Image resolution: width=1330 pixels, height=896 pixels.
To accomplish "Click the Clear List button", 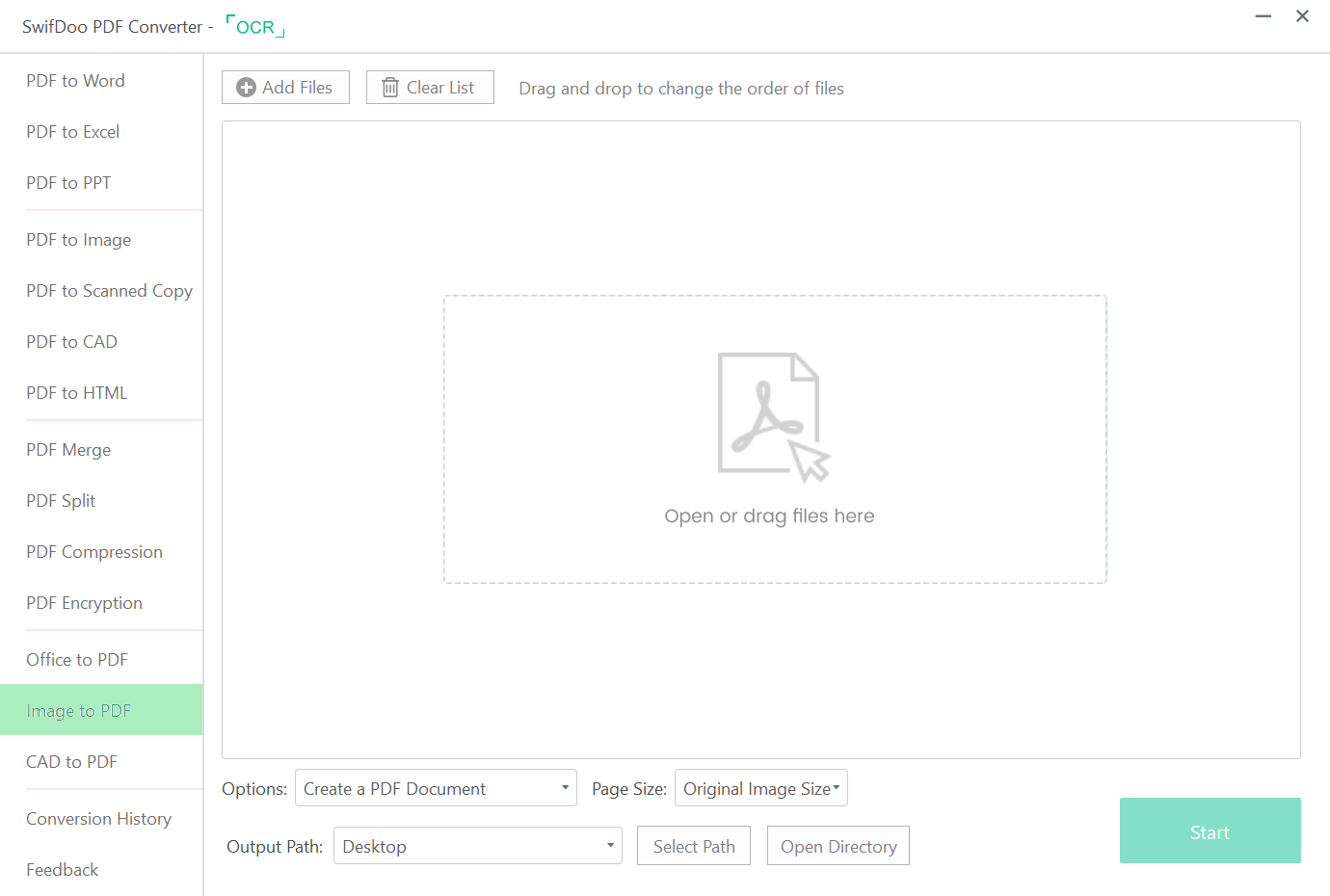I will pos(430,88).
